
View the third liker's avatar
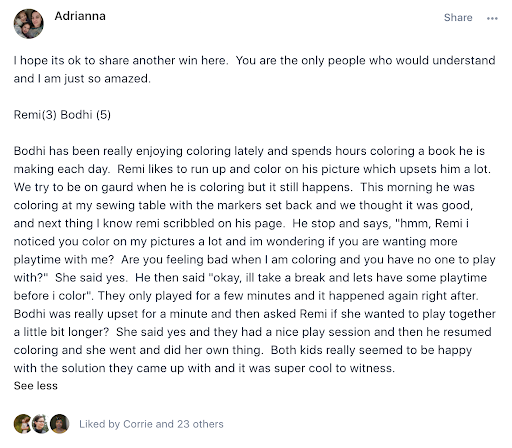[59, 424]
